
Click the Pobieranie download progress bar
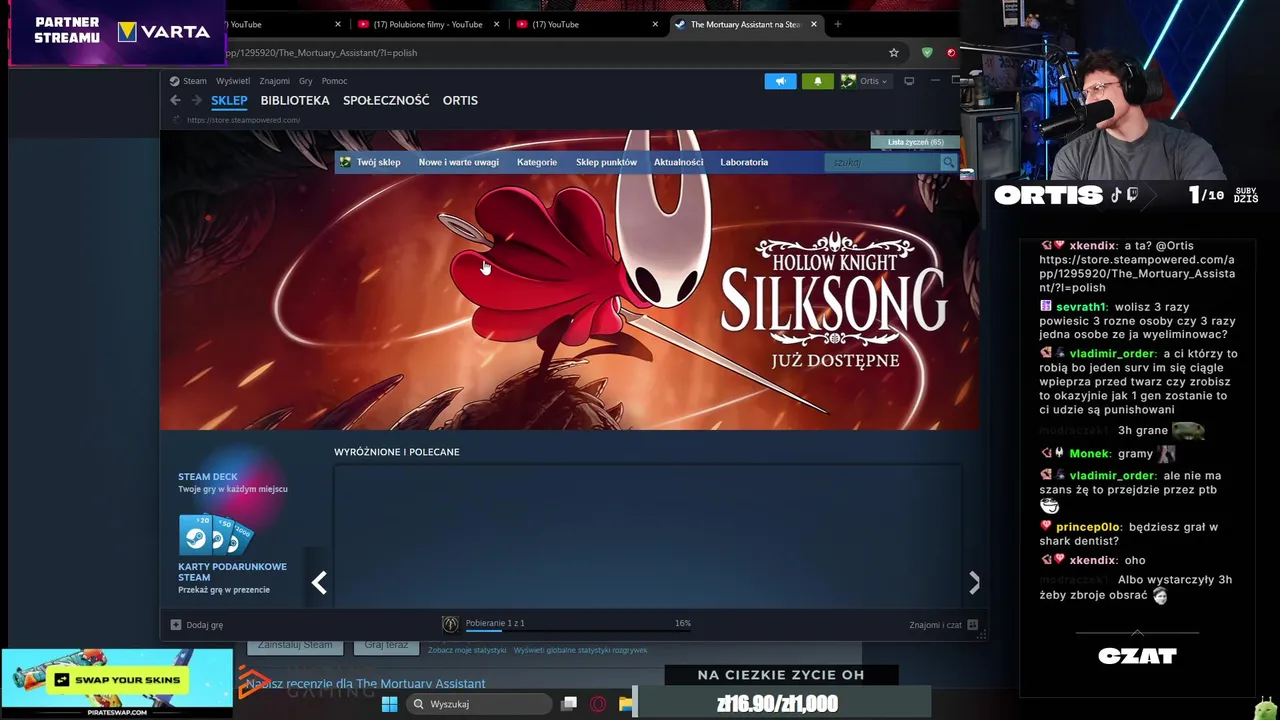click(x=578, y=630)
